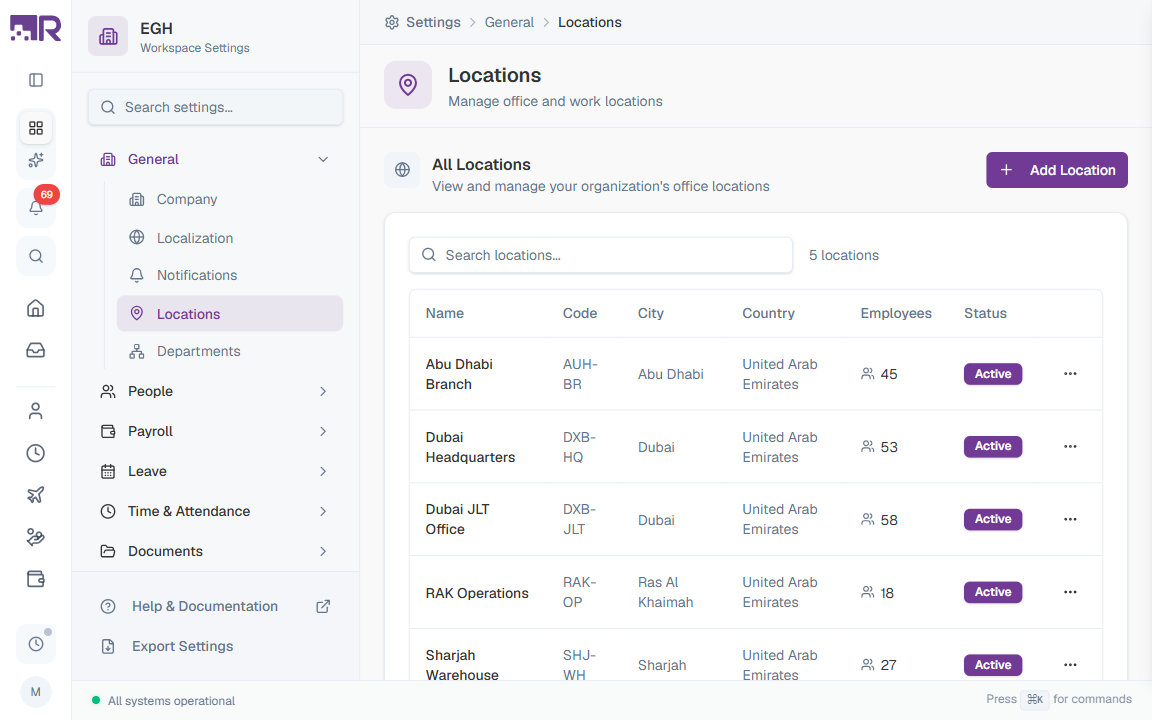1152x720 pixels.
Task: Select the Dubai JLT Office name
Action: 457,519
